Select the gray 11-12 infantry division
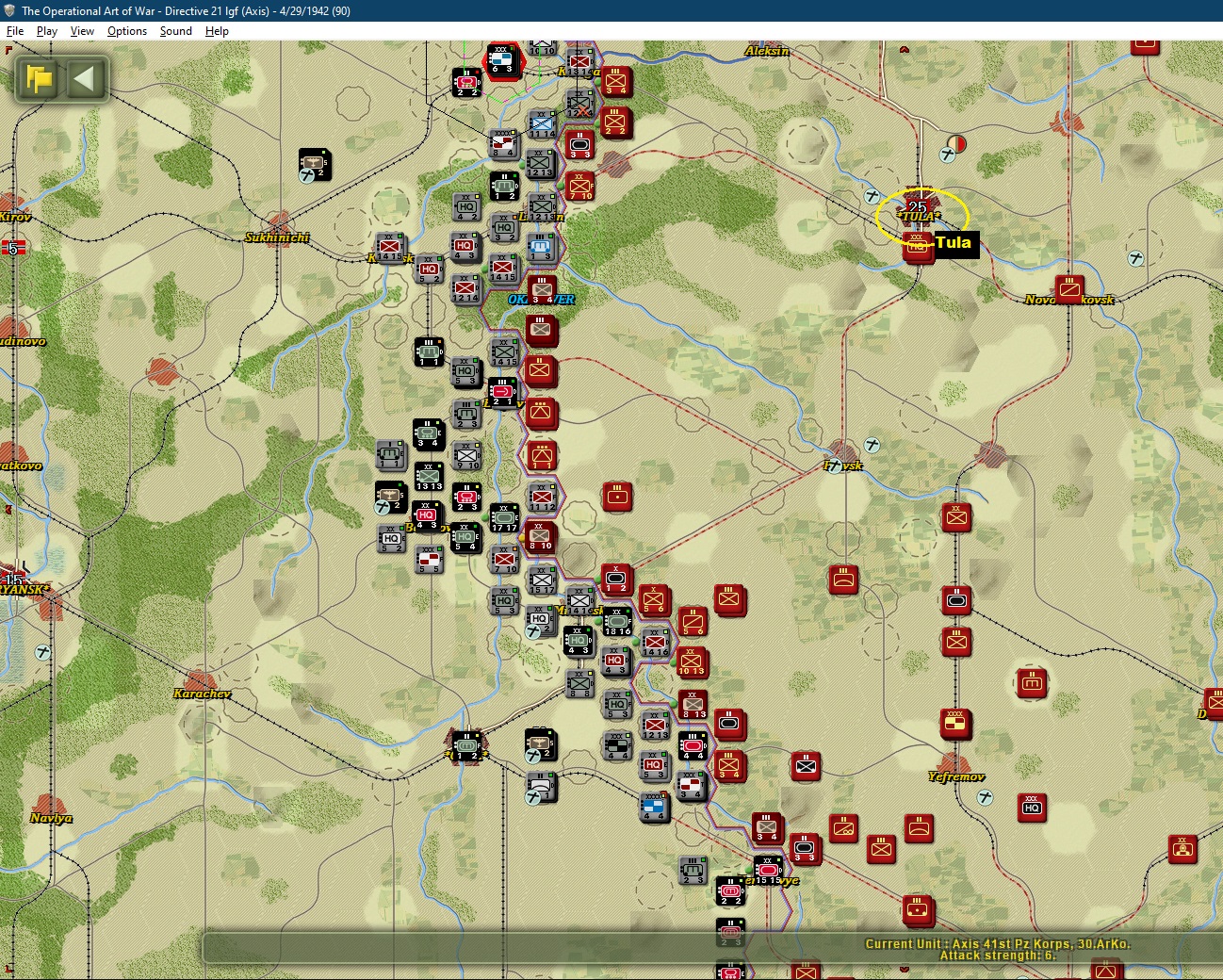1223x980 pixels. coord(542,497)
